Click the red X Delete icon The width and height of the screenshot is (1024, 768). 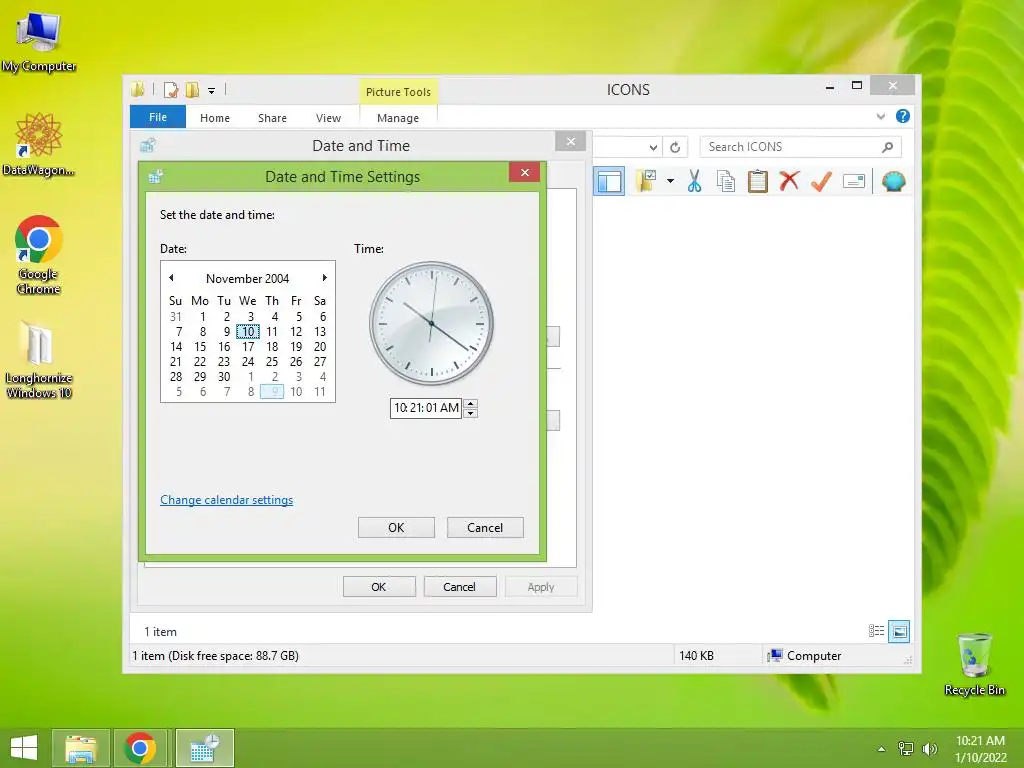[x=789, y=181]
